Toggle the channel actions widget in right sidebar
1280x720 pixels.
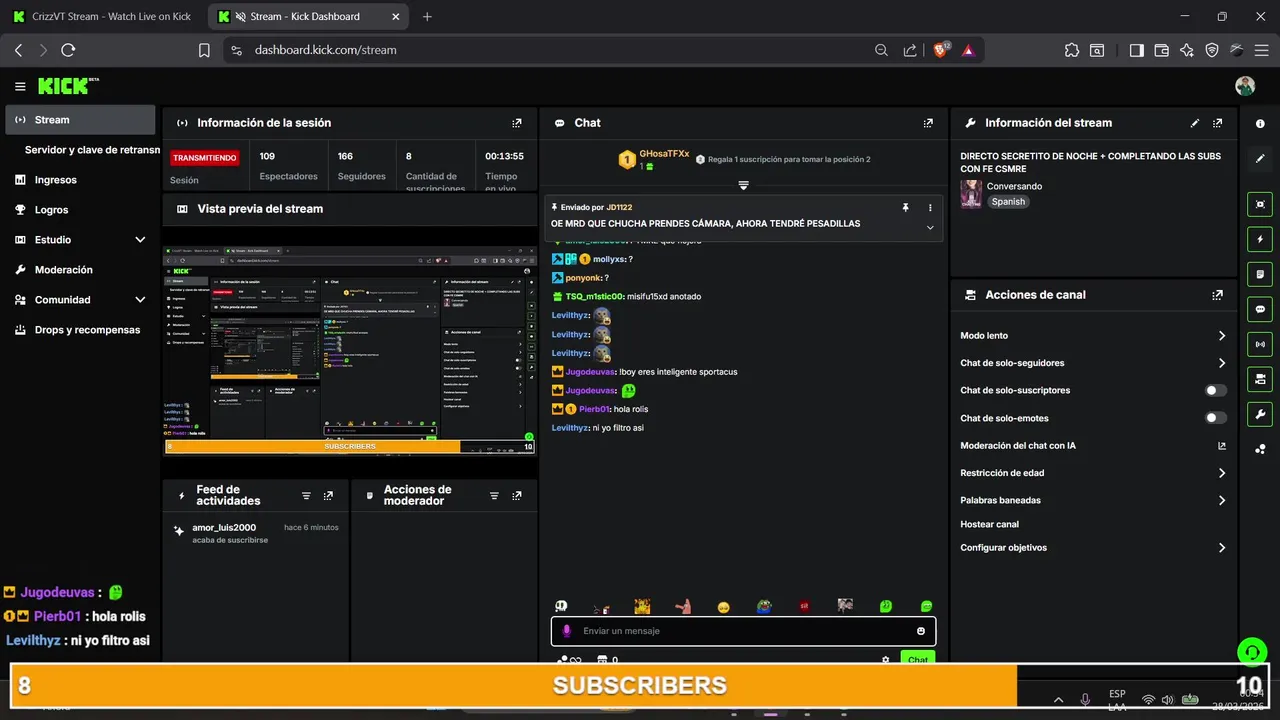coord(1260,379)
